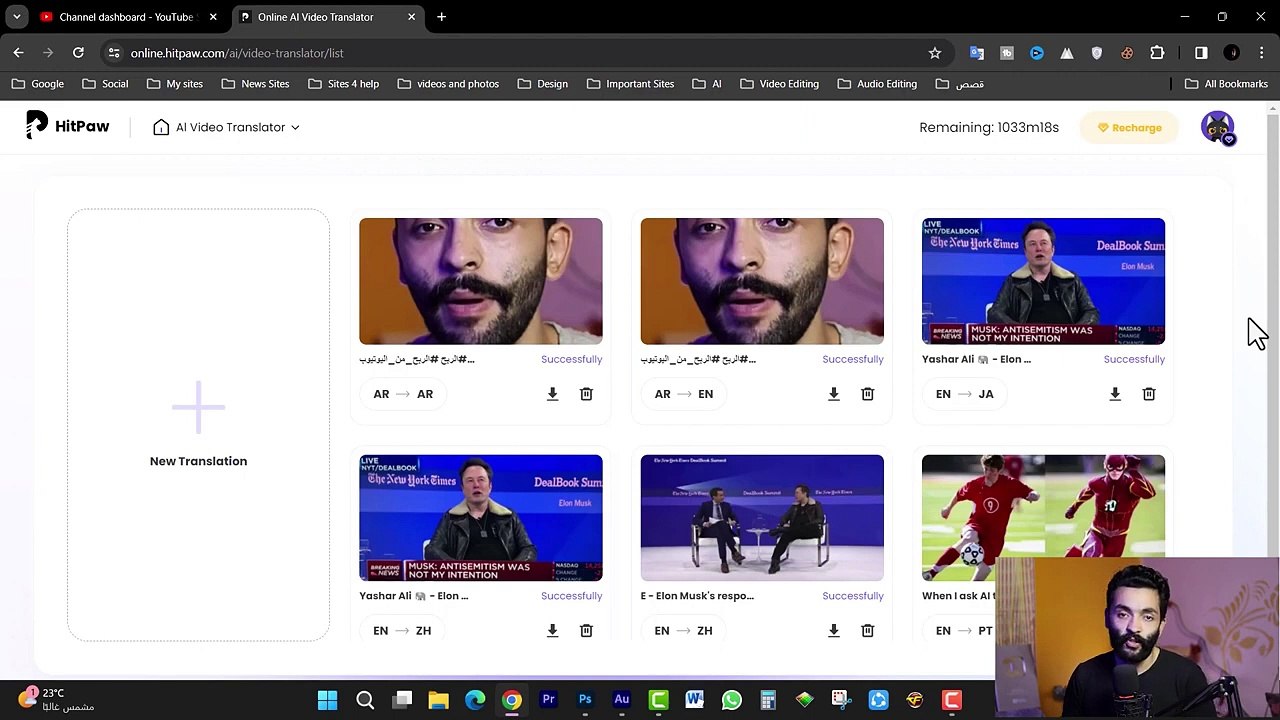Open the Audio Editing bookmarks folder
Image resolution: width=1280 pixels, height=720 pixels.
point(877,84)
